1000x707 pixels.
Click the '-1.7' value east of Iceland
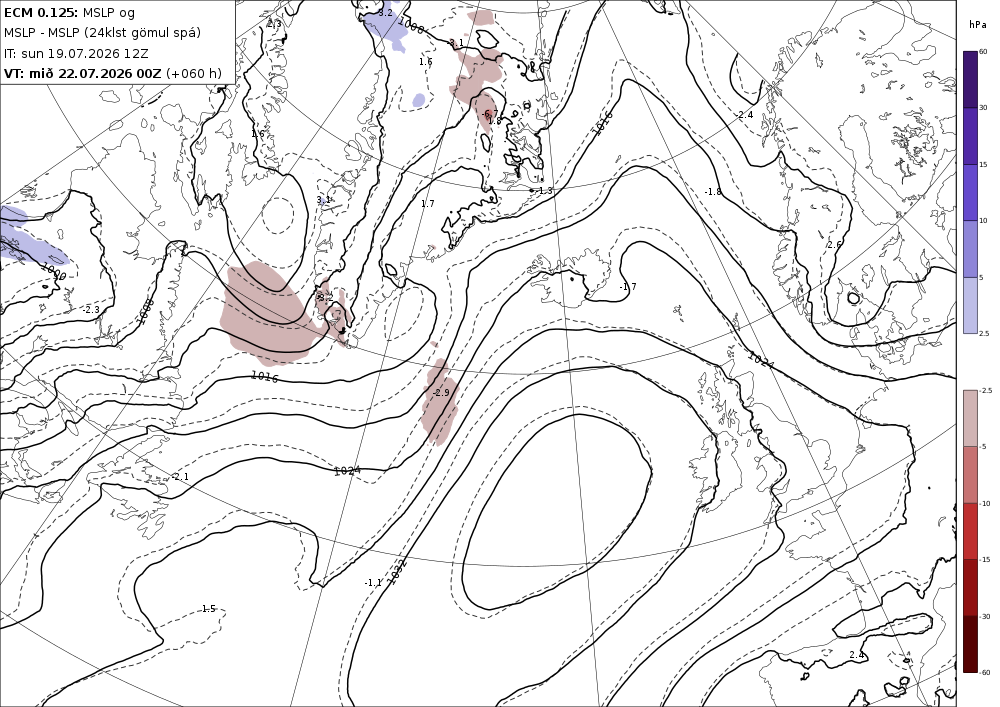coord(628,287)
